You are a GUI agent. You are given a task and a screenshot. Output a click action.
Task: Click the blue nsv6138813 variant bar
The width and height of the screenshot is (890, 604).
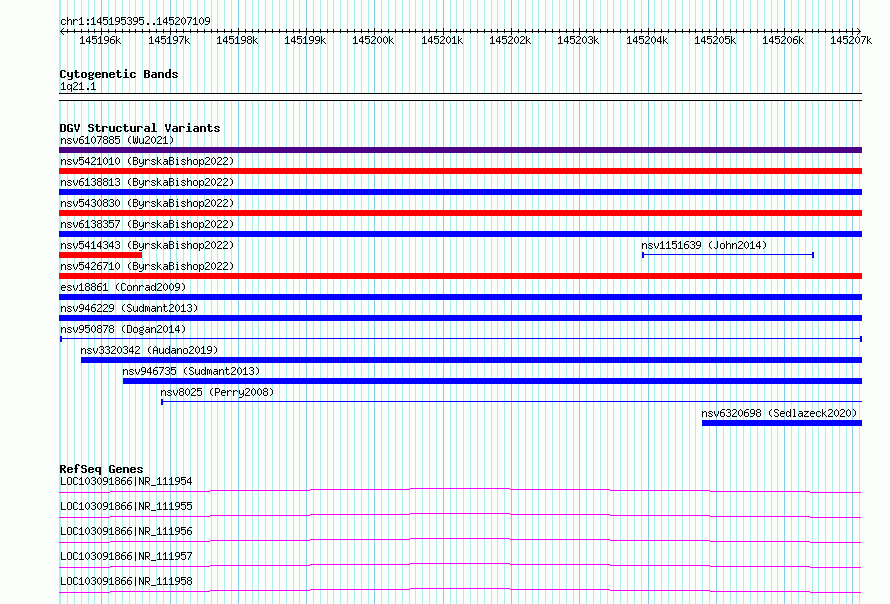(460, 192)
